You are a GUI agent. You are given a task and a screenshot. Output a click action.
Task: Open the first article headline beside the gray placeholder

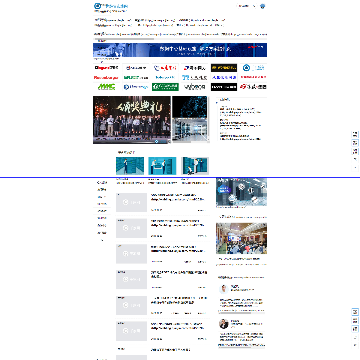point(178,197)
